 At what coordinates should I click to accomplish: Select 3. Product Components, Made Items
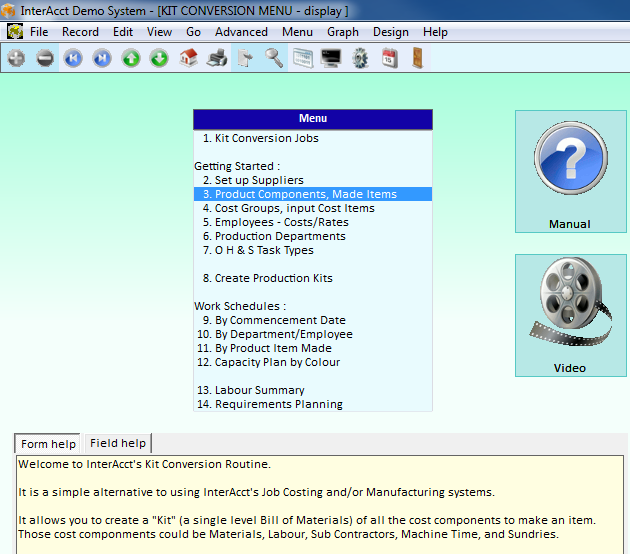[x=313, y=194]
